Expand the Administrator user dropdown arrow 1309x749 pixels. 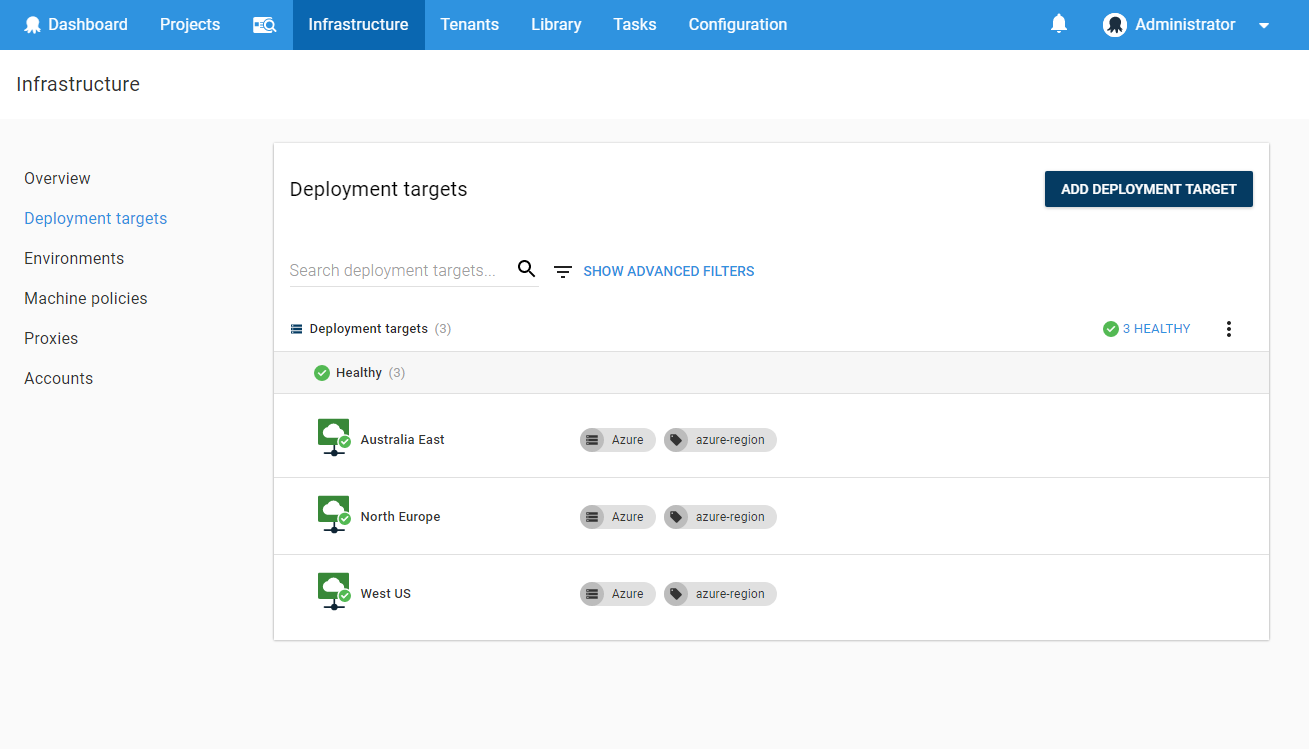click(1264, 26)
